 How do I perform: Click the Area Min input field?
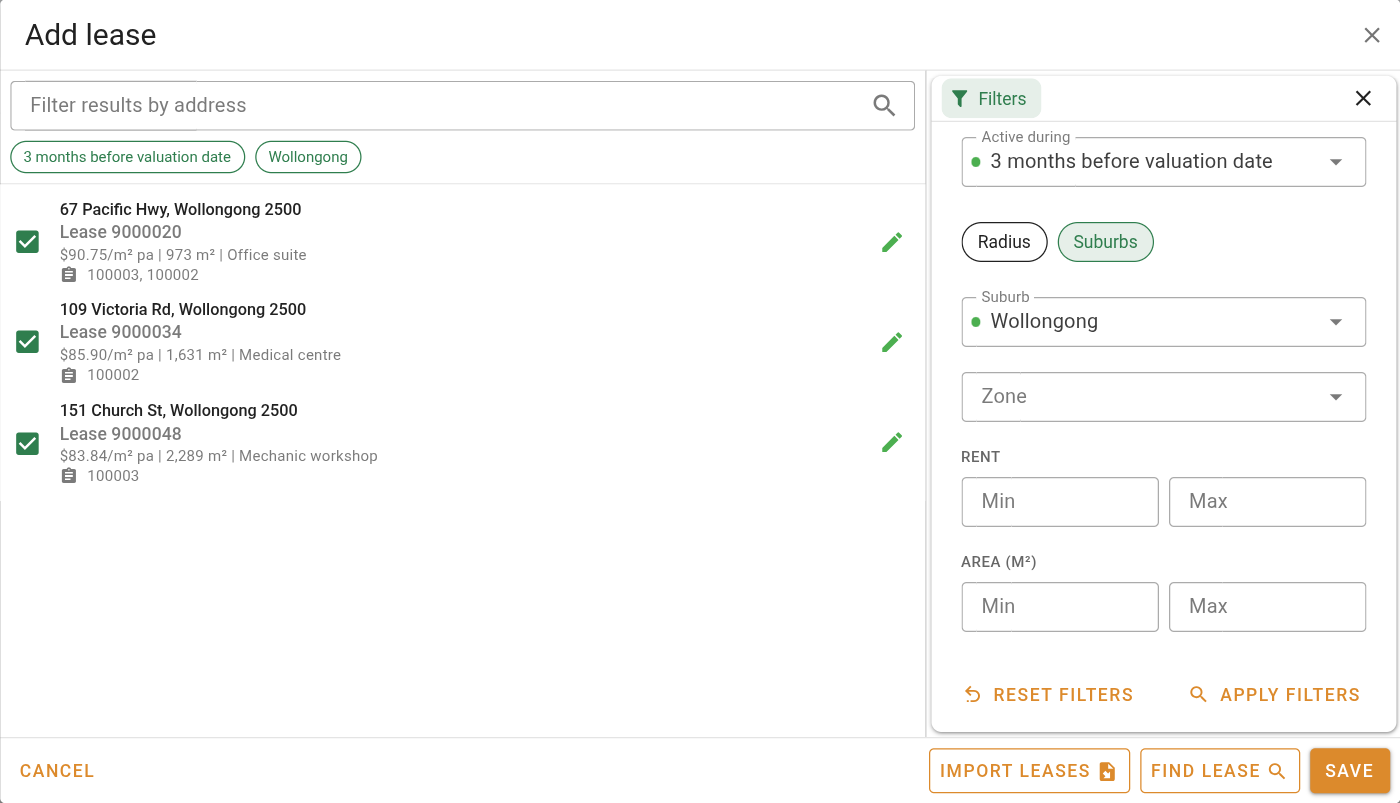(x=1060, y=607)
